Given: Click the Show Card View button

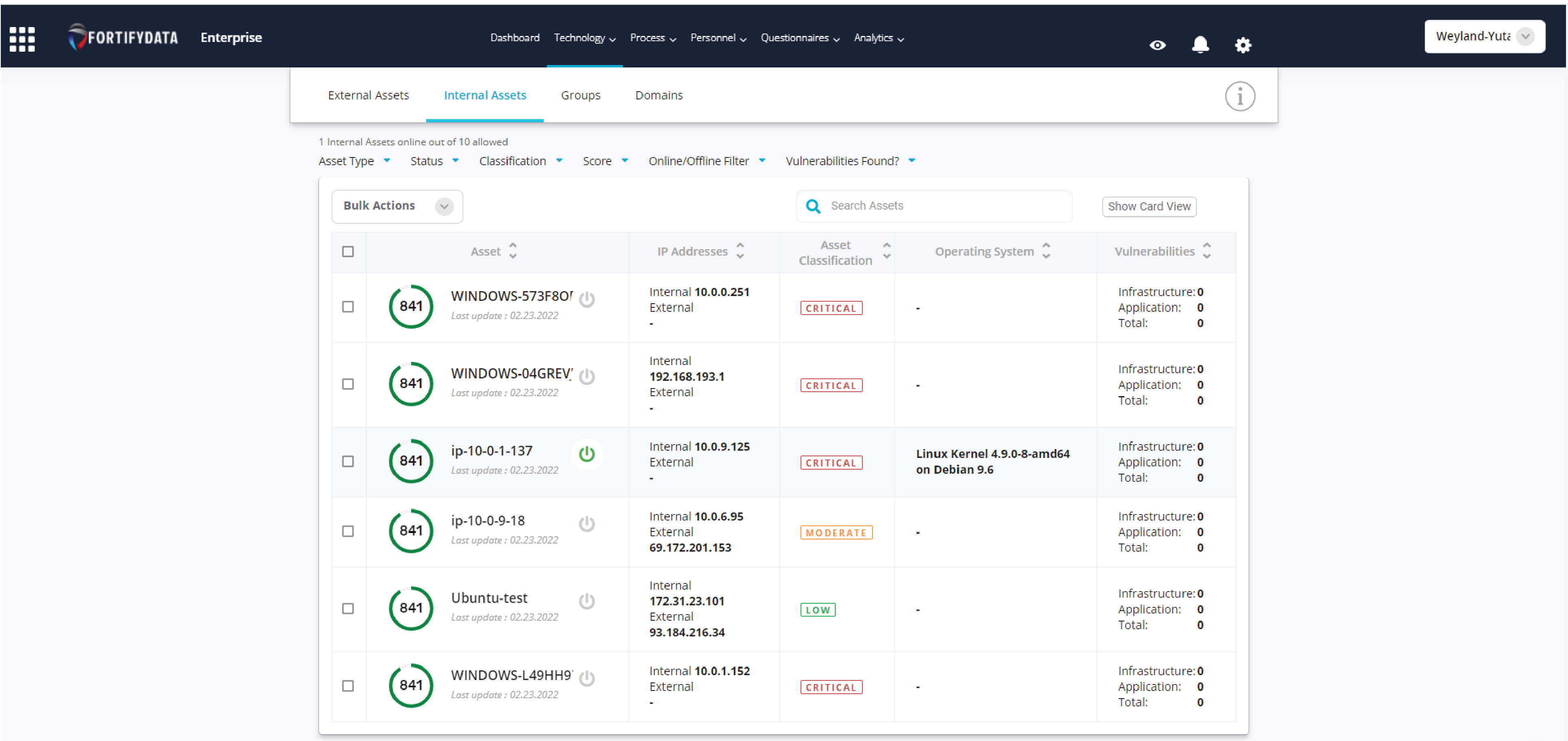Looking at the screenshot, I should tap(1149, 206).
